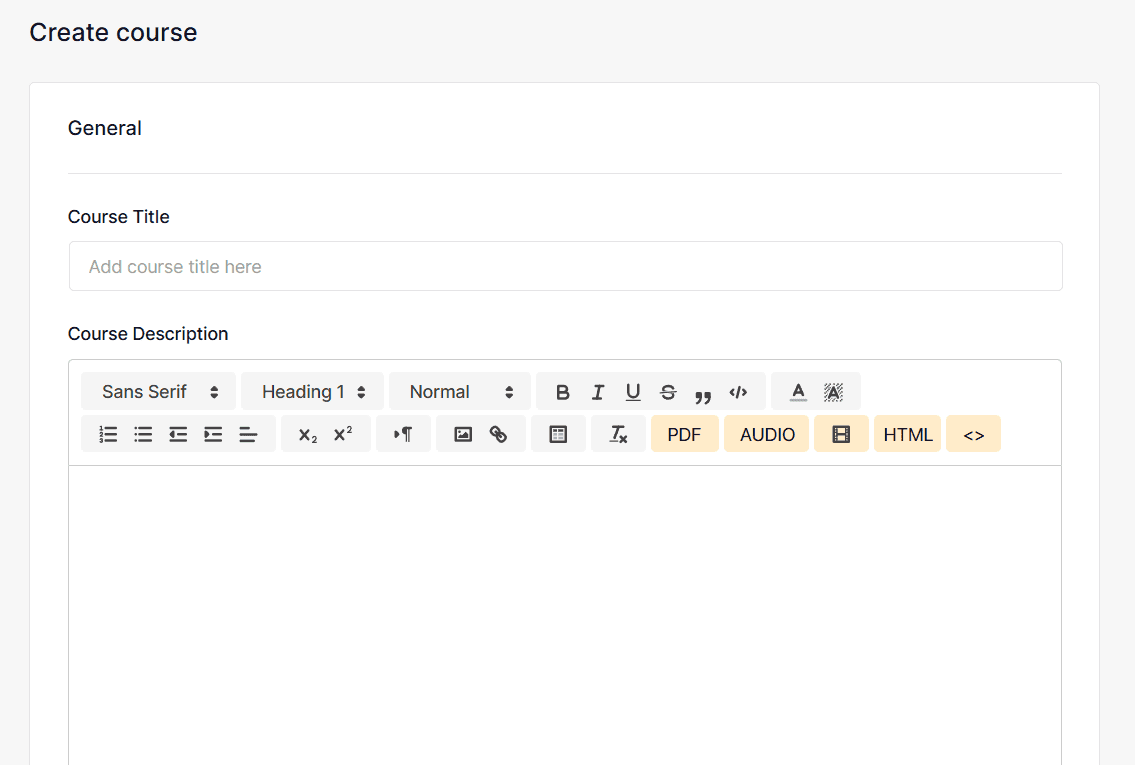The height and width of the screenshot is (765, 1135).
Task: Toggle right-to-left text direction
Action: 403,433
